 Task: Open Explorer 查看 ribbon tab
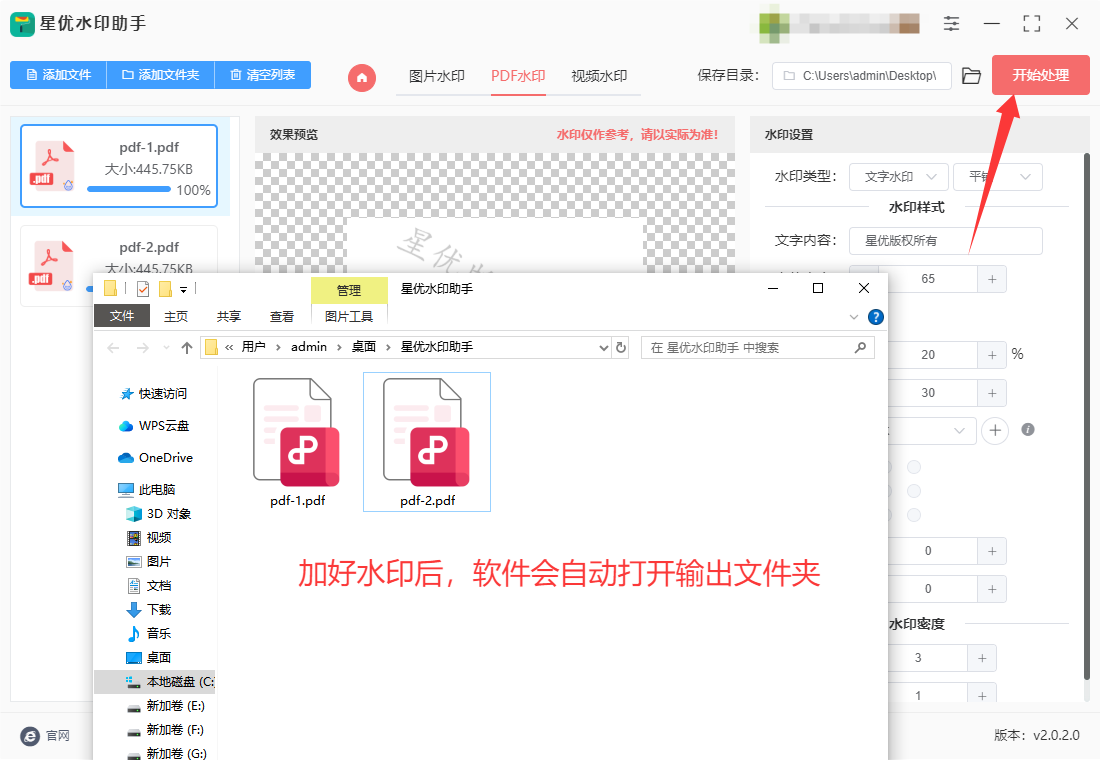282,316
